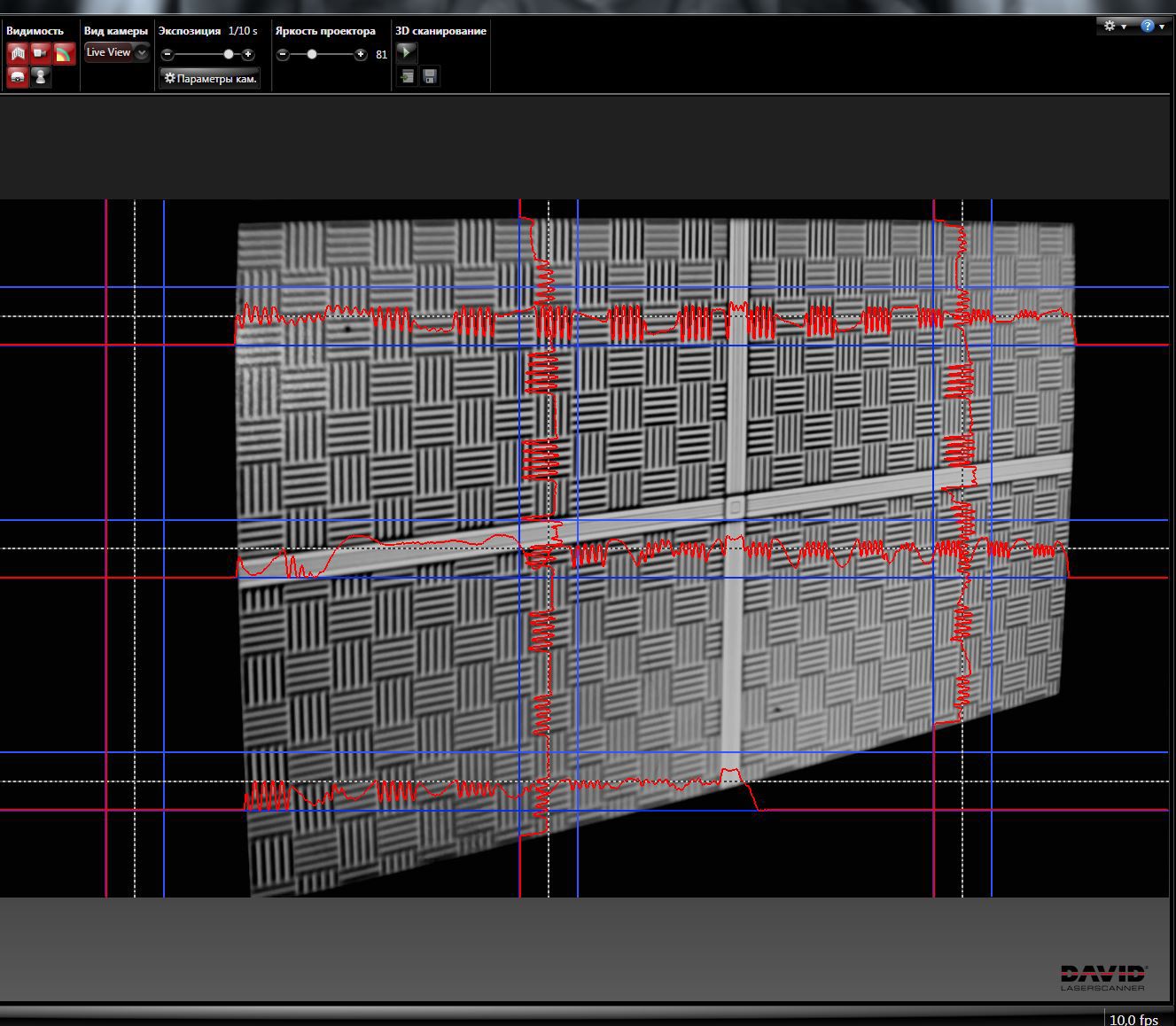Start 3D scan with play button
Viewport: 1176px width, 1026px height.
(x=406, y=52)
